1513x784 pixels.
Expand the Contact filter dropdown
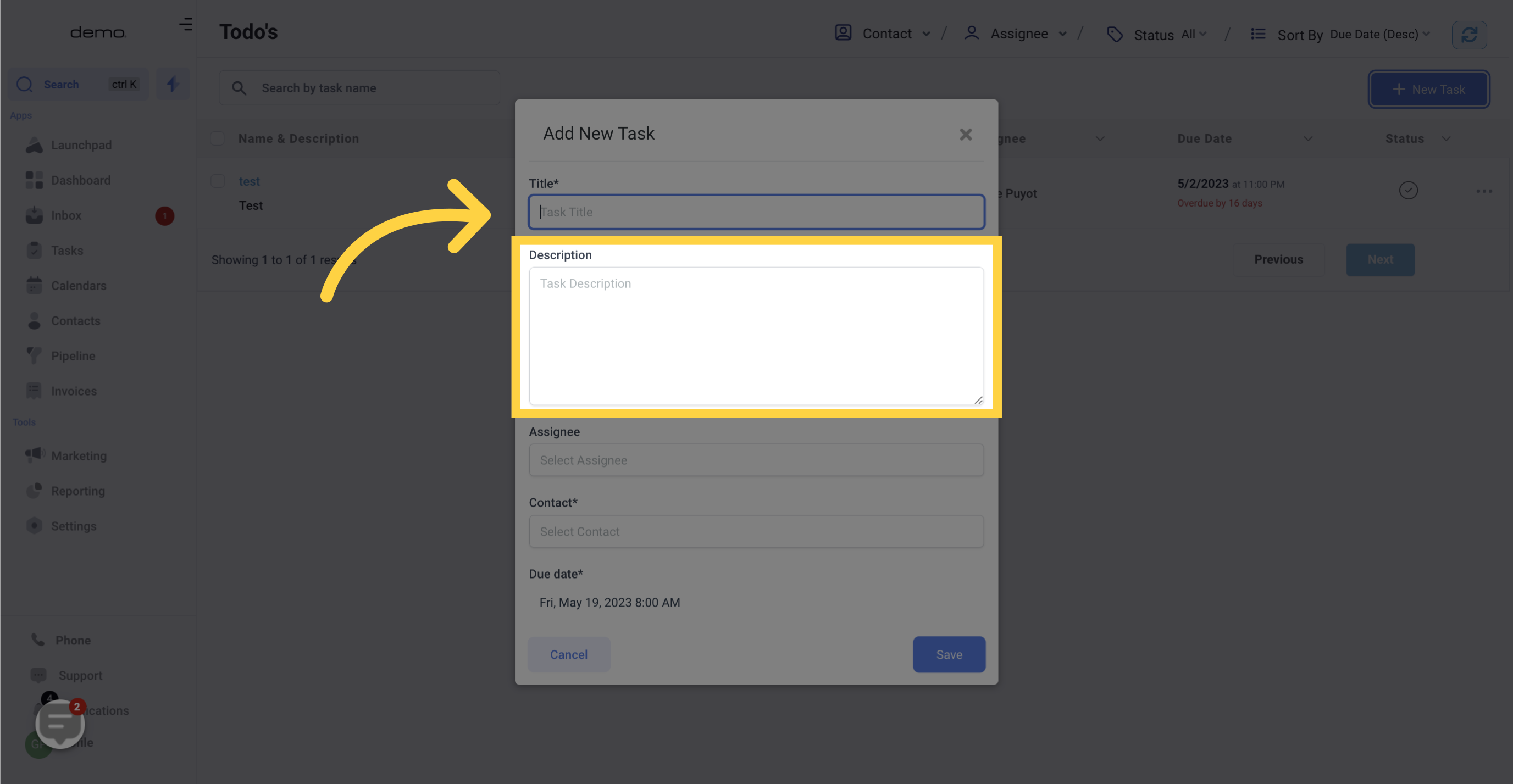tap(925, 34)
